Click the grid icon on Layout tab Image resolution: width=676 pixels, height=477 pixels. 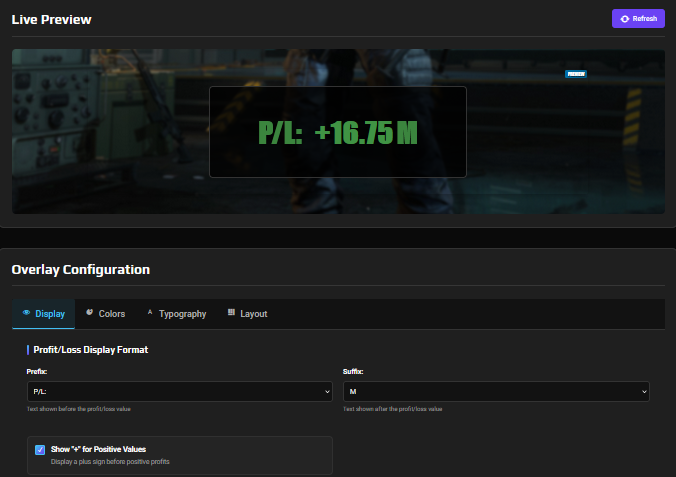[x=231, y=313]
